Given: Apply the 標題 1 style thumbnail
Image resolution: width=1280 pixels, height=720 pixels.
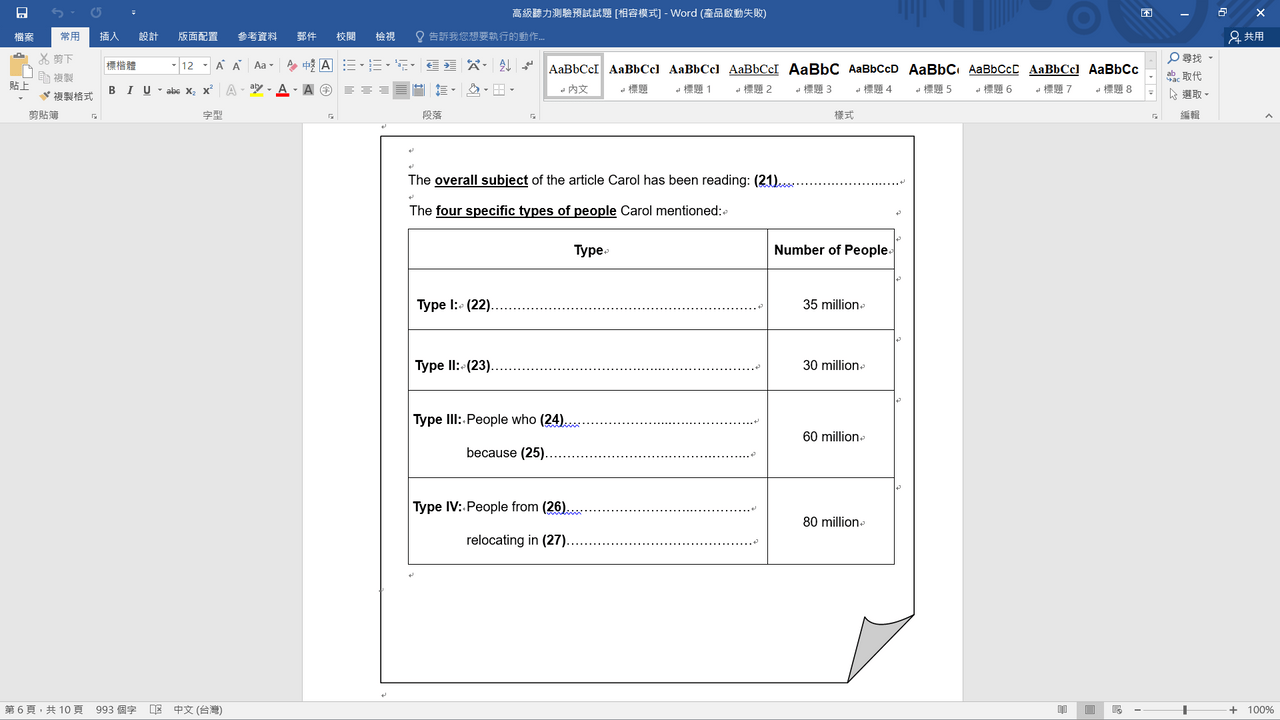Looking at the screenshot, I should coord(694,76).
